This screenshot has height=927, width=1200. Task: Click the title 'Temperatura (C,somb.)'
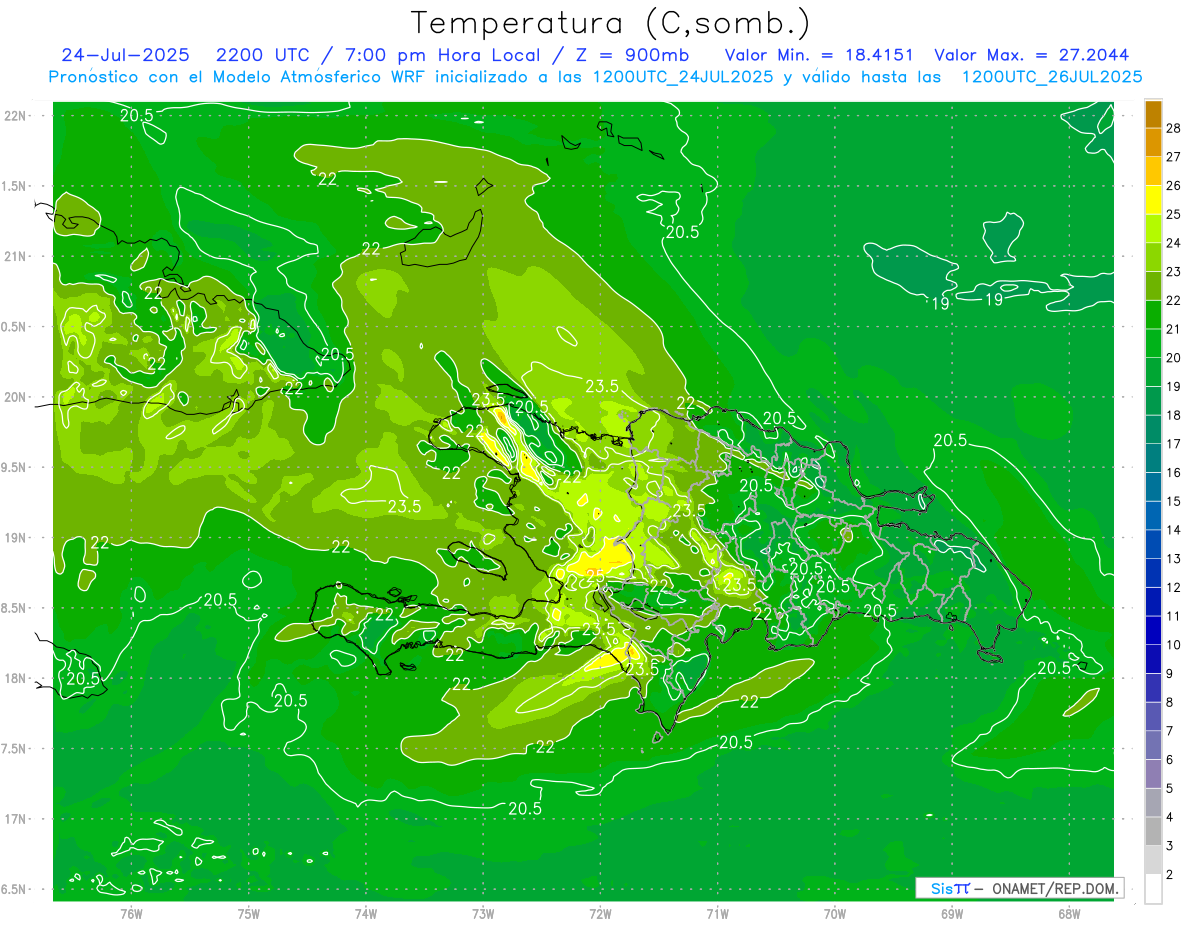click(611, 24)
